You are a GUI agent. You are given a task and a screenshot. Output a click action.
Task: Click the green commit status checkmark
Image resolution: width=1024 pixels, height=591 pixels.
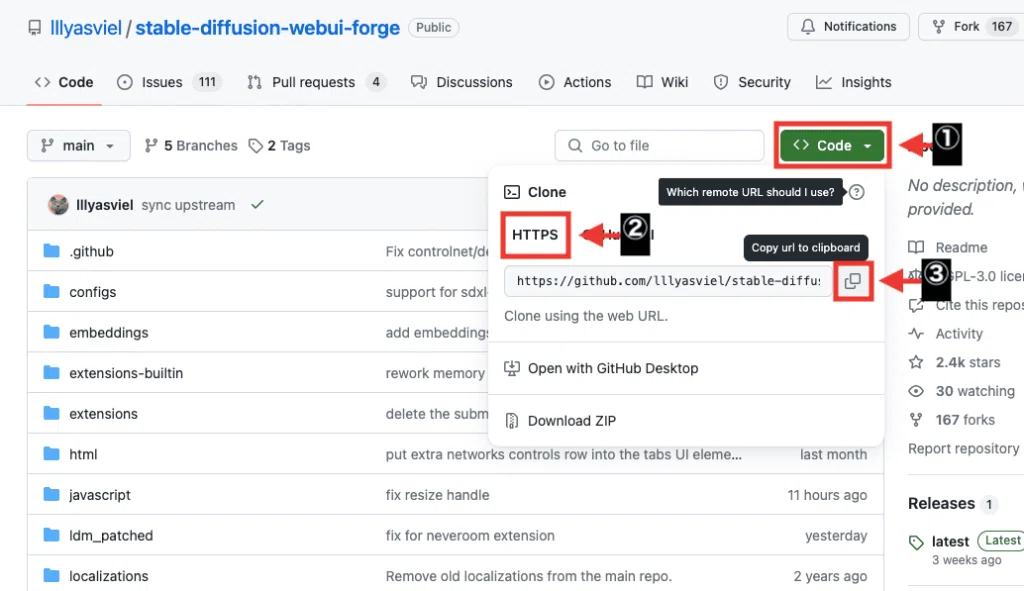[x=257, y=204]
